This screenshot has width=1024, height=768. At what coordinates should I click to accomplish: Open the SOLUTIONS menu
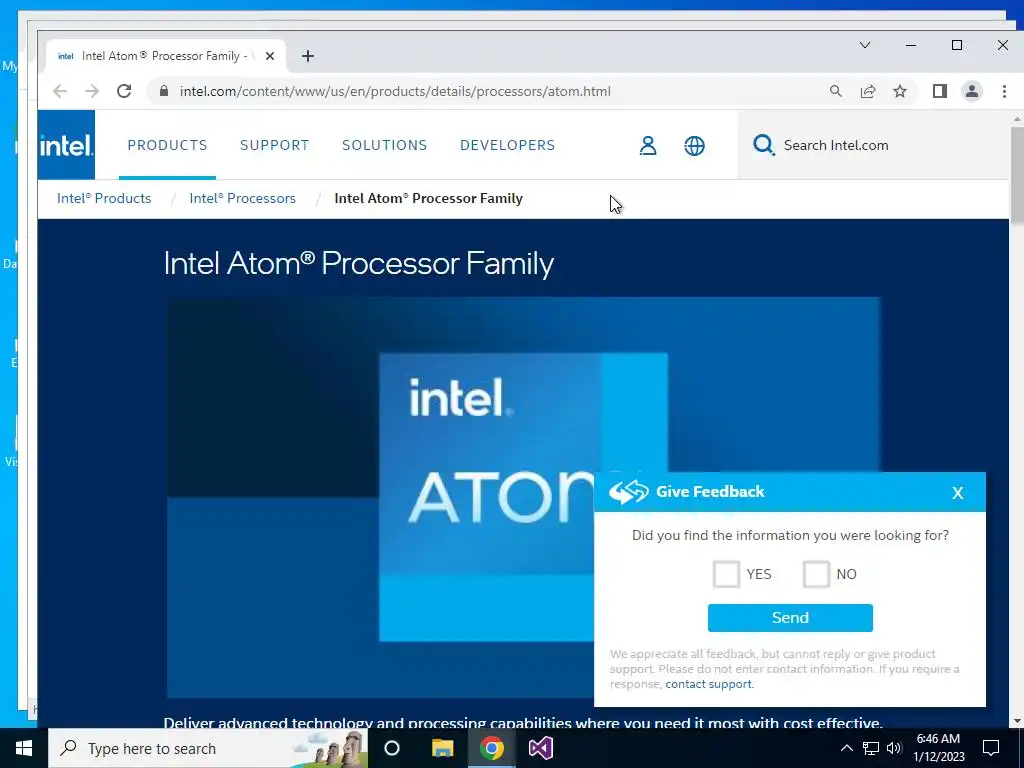[385, 145]
